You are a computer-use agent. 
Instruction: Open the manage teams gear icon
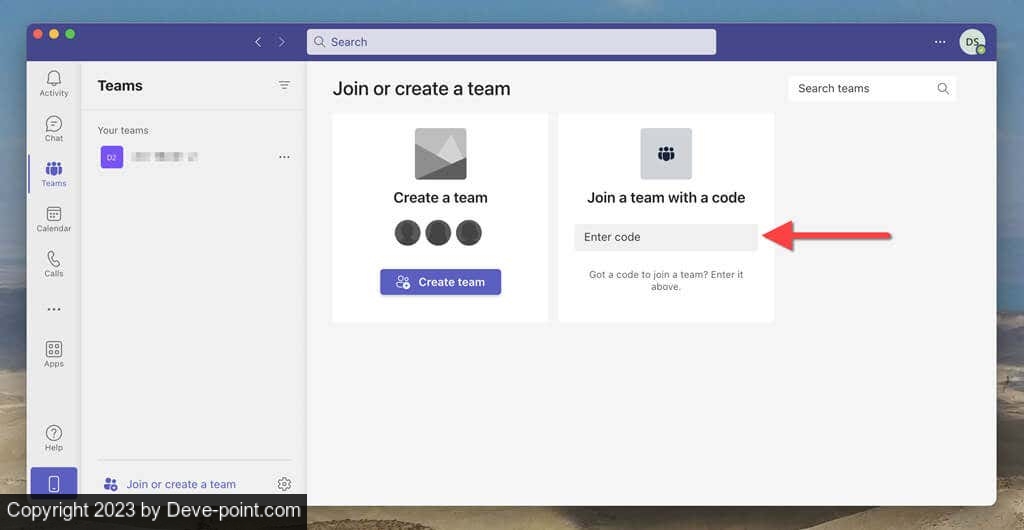click(284, 484)
